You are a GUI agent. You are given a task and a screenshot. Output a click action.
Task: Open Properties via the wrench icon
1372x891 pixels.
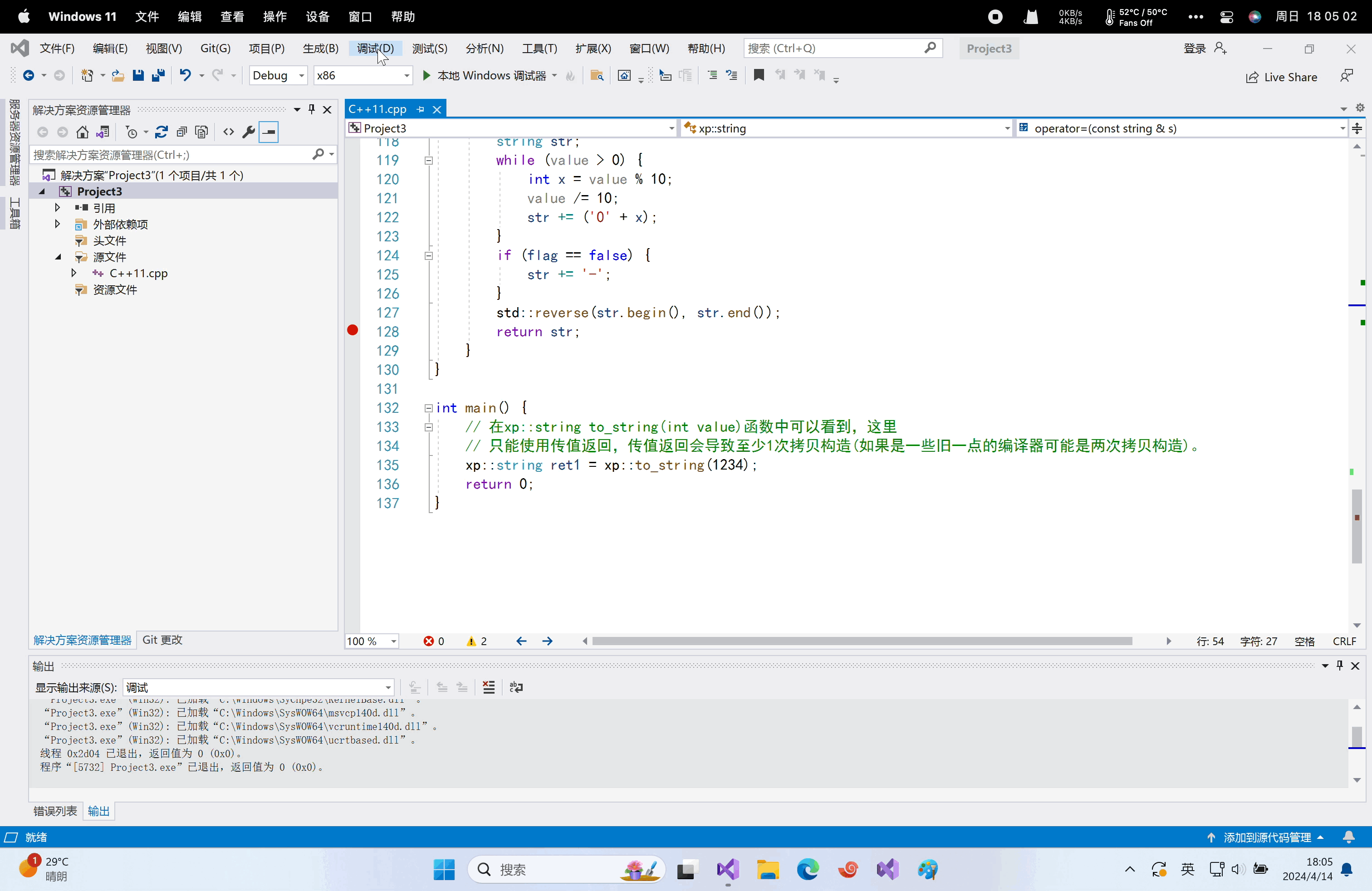(249, 132)
